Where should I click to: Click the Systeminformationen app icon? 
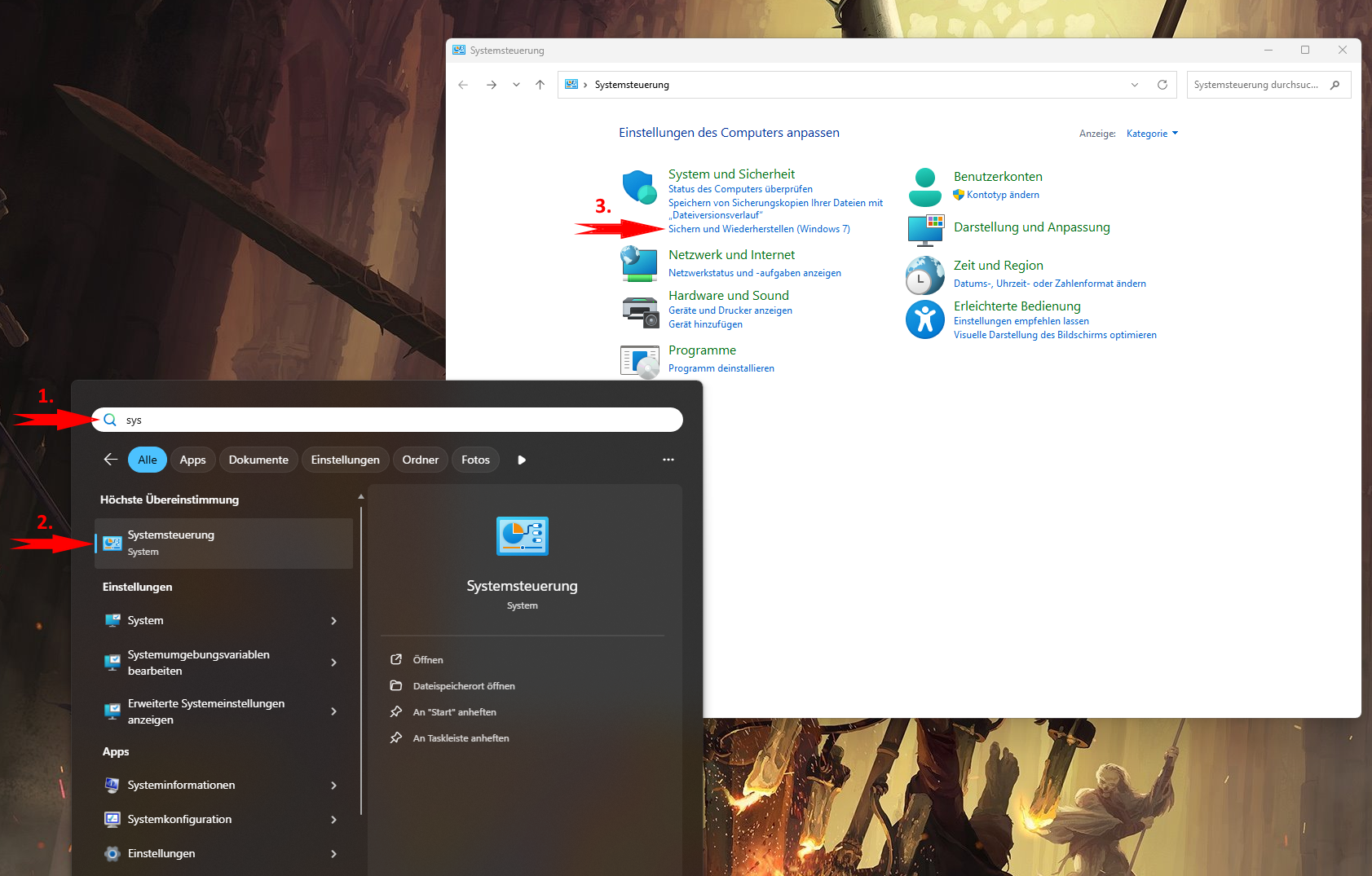point(112,785)
